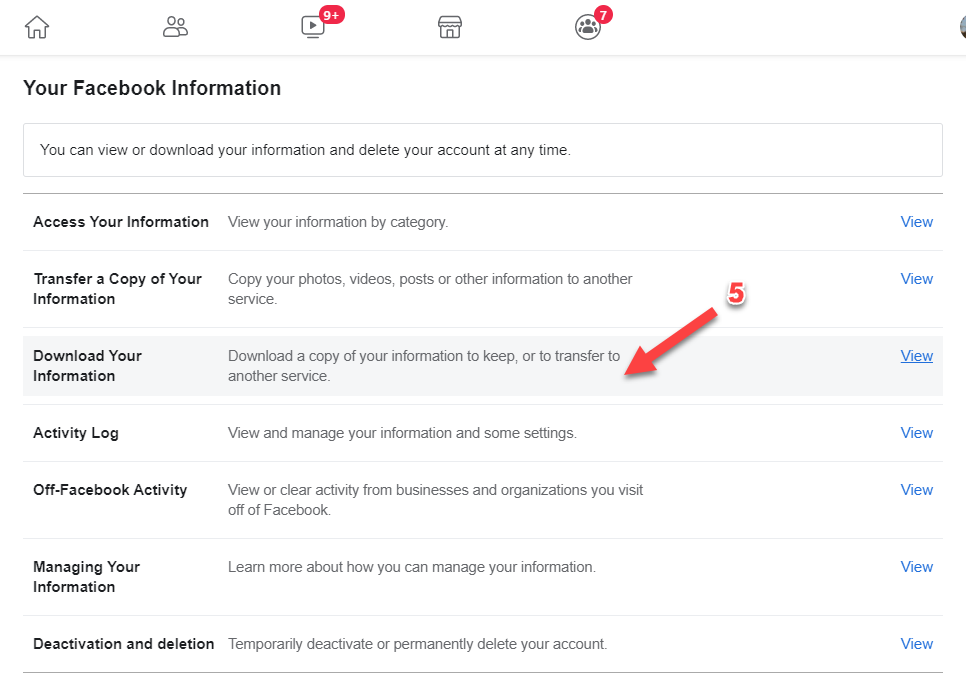Open the View link beside Activity Log

(916, 433)
